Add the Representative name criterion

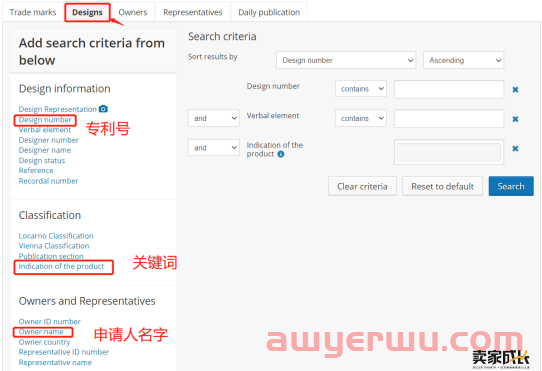(x=55, y=362)
